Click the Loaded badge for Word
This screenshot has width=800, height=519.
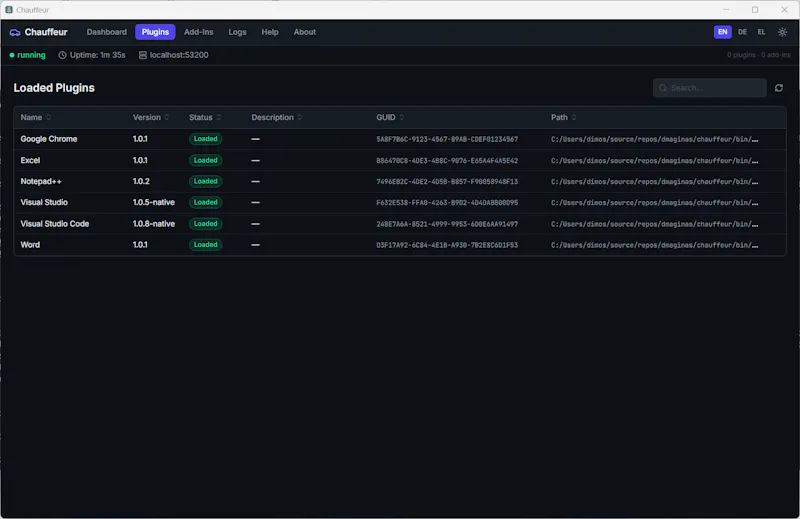point(206,244)
